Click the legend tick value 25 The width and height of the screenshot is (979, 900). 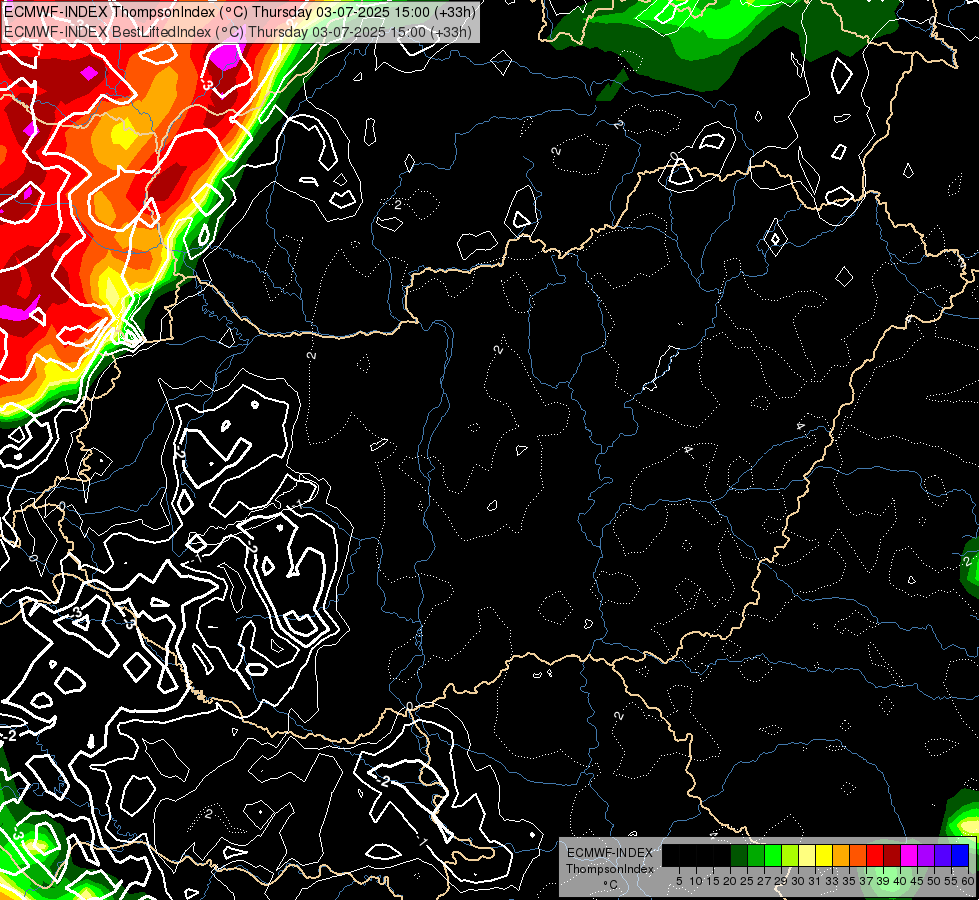(747, 881)
